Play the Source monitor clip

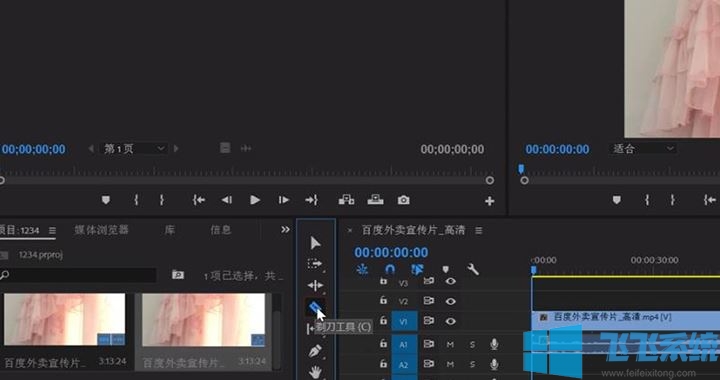coord(255,200)
